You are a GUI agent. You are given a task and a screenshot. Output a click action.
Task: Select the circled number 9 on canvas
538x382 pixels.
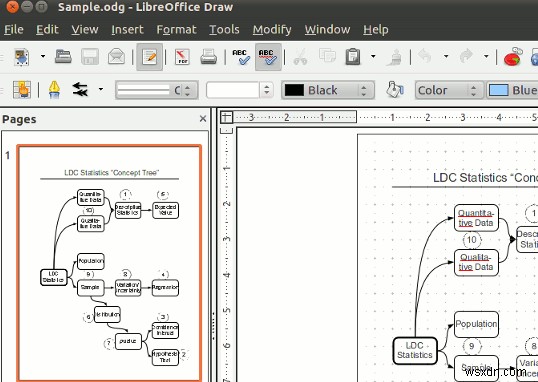click(472, 346)
